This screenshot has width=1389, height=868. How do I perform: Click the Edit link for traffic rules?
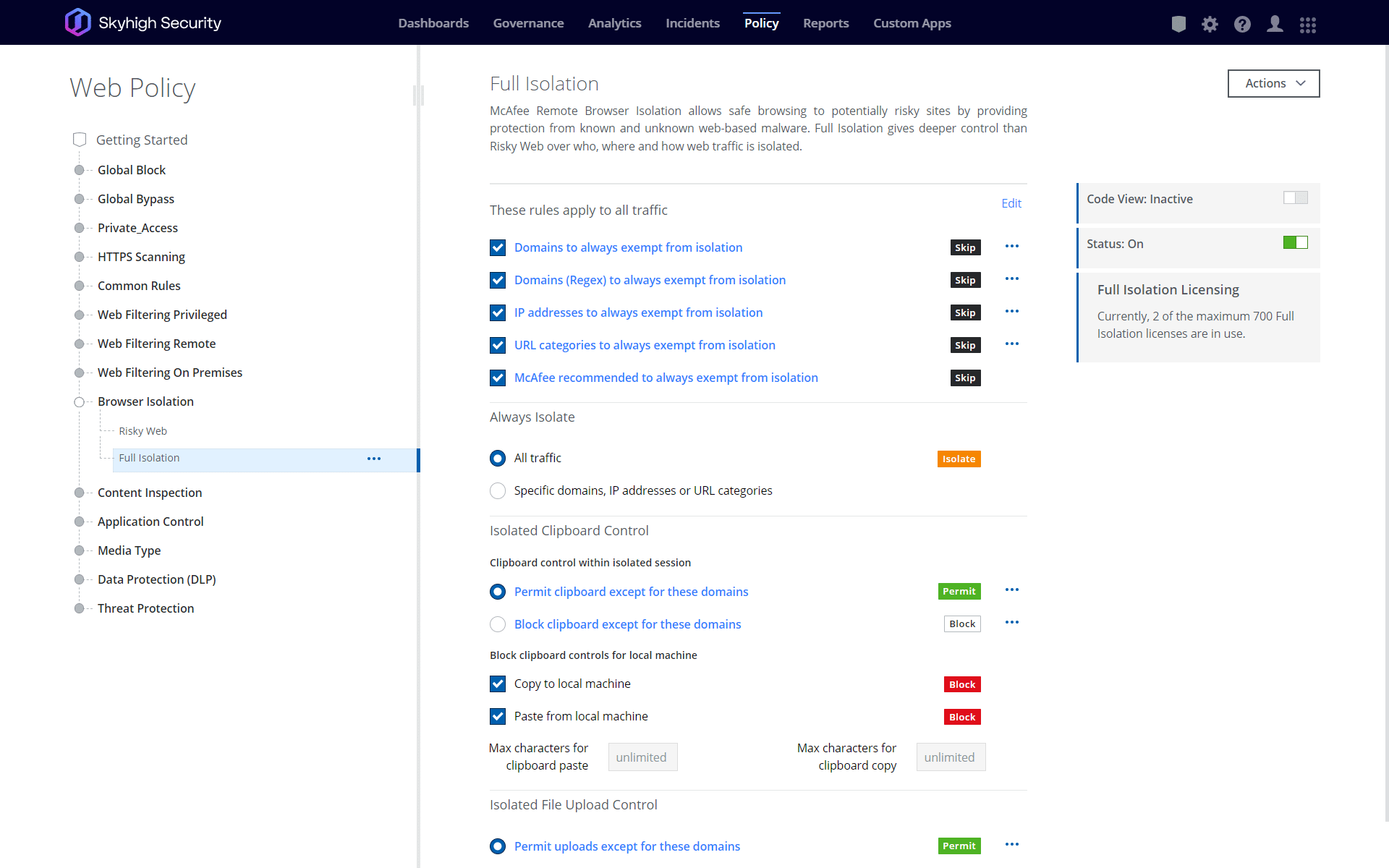click(1011, 203)
